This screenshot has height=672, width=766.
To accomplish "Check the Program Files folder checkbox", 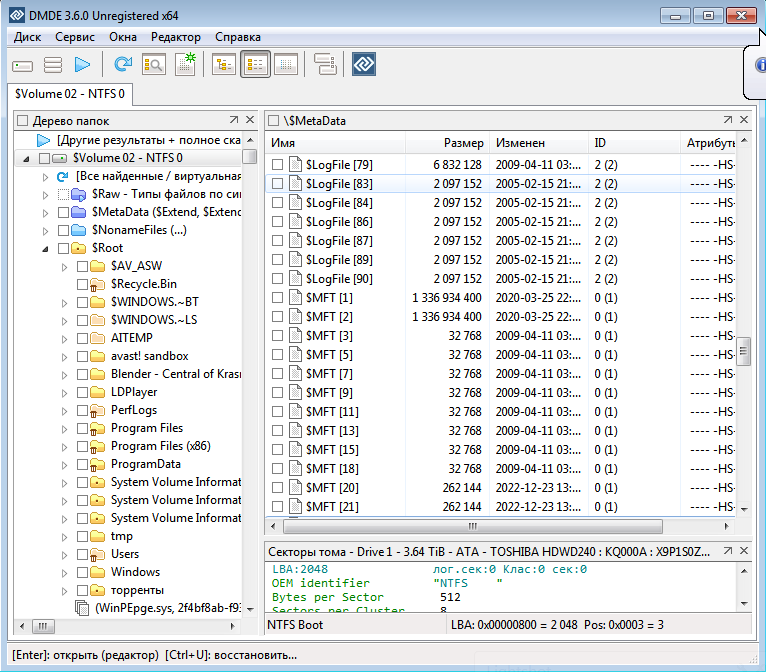I will pyautogui.click(x=82, y=428).
